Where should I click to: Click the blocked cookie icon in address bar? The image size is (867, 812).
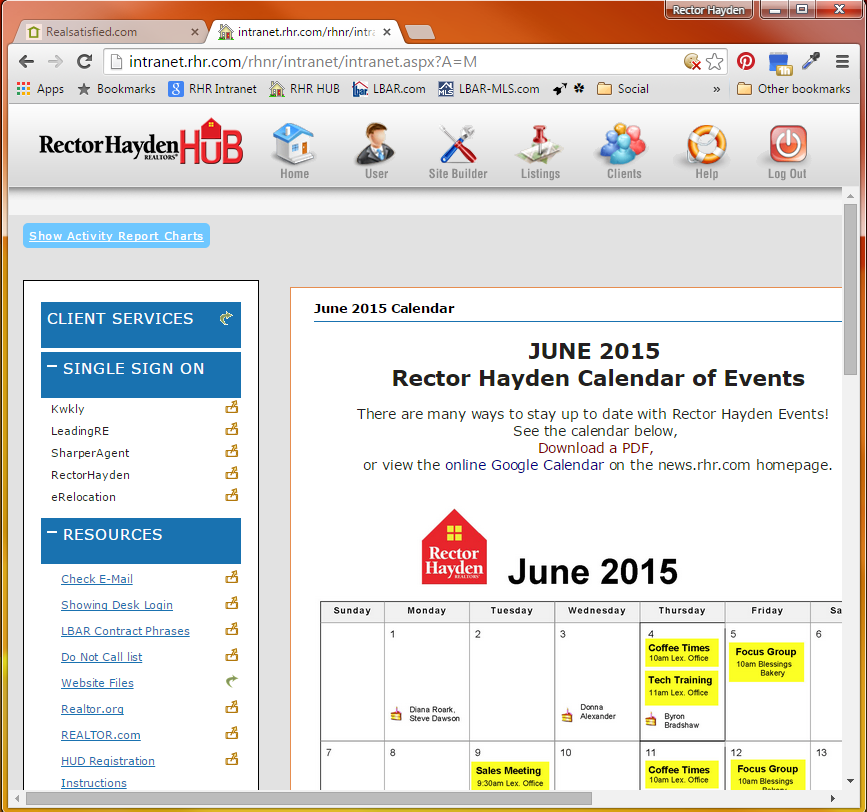point(692,61)
